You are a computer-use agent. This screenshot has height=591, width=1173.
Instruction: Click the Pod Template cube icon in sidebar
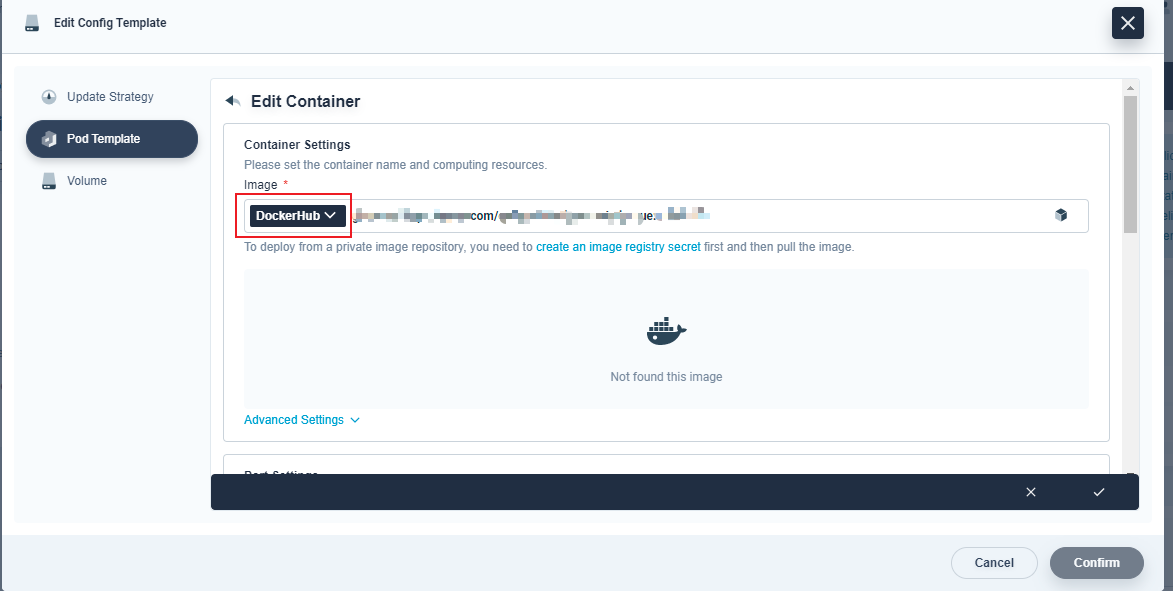tap(49, 138)
